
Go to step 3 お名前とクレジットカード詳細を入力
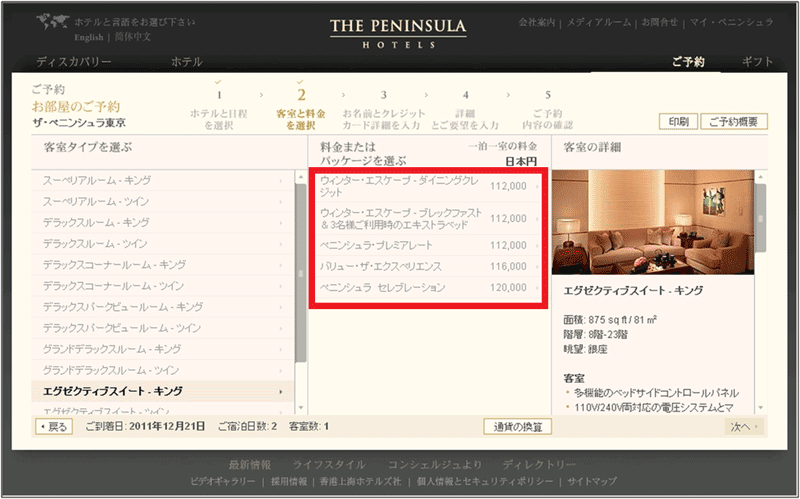click(384, 112)
